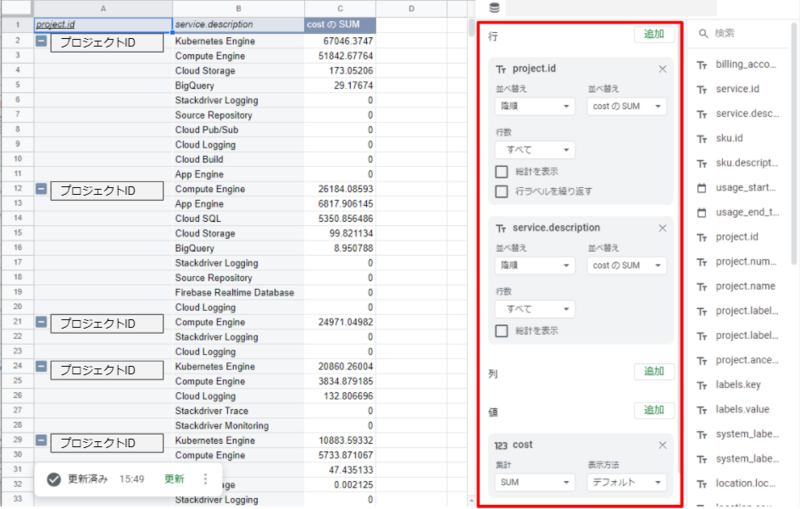
Task: Click the text-type icon next to project.name field
Action: pos(702,287)
